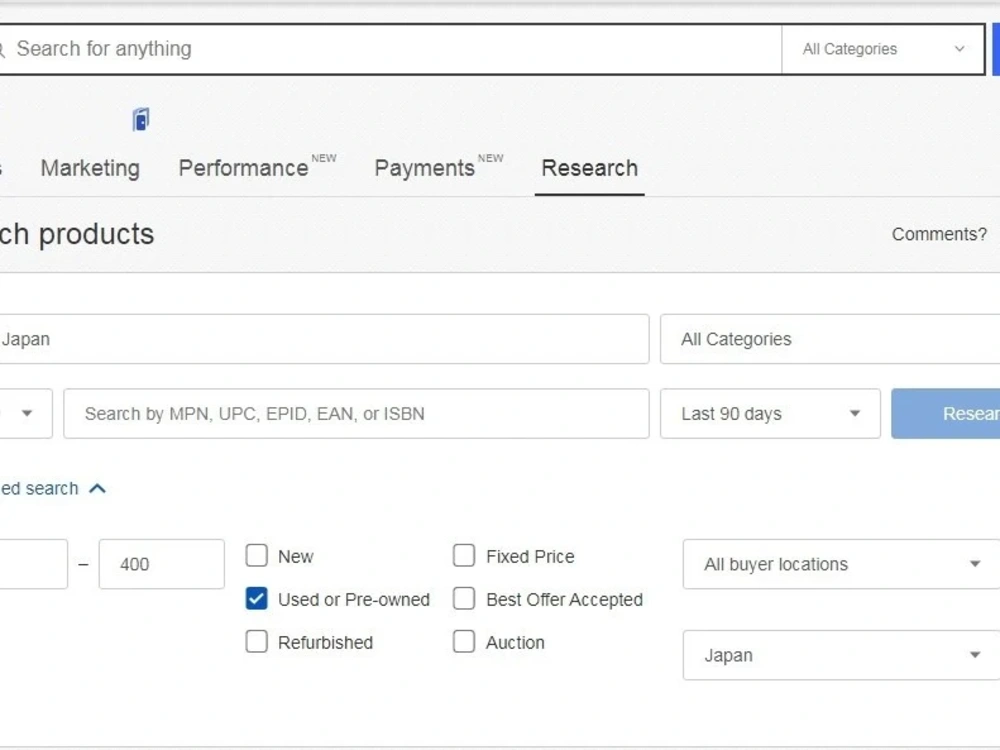Check the Auction format checkbox

[x=464, y=642]
